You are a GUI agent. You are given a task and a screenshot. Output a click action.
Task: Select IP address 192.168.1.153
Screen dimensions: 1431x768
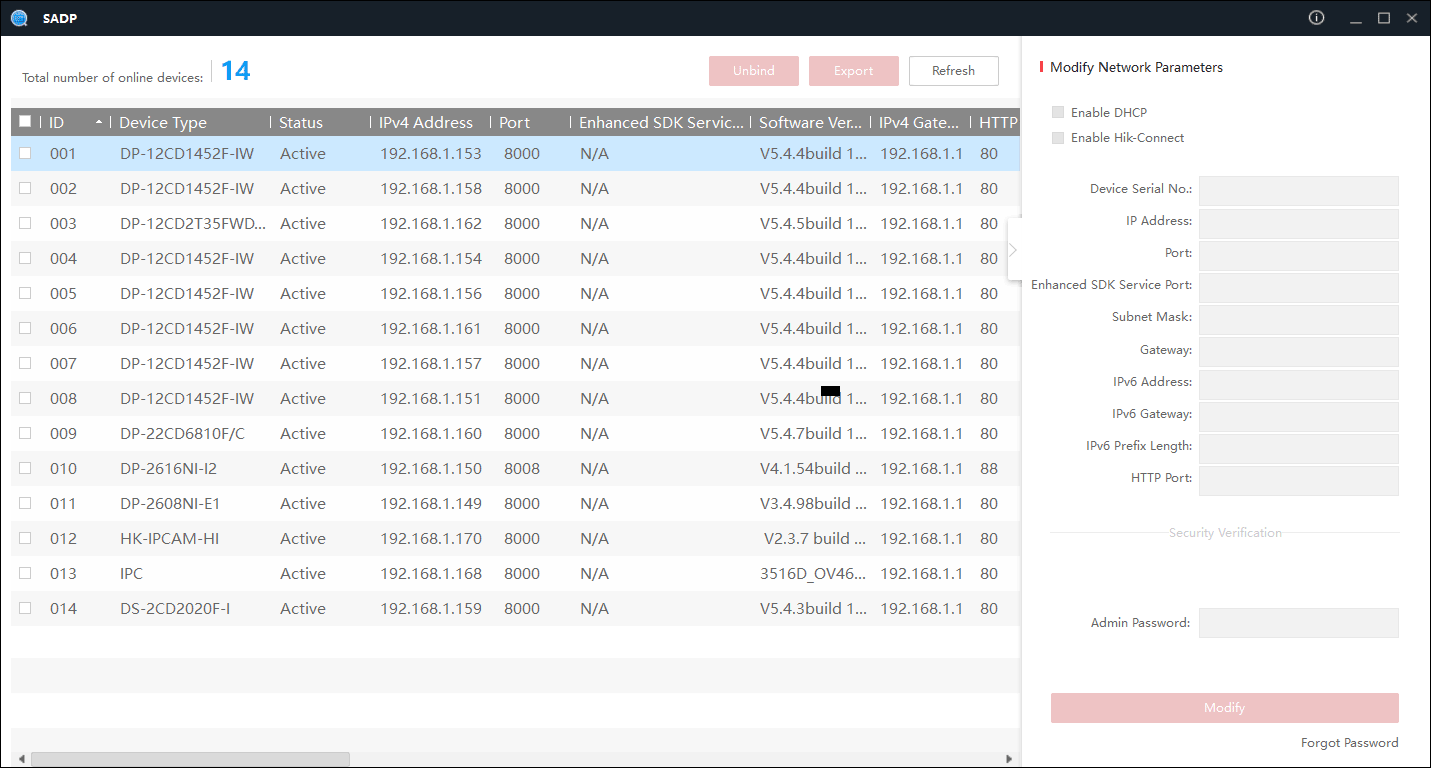(431, 154)
